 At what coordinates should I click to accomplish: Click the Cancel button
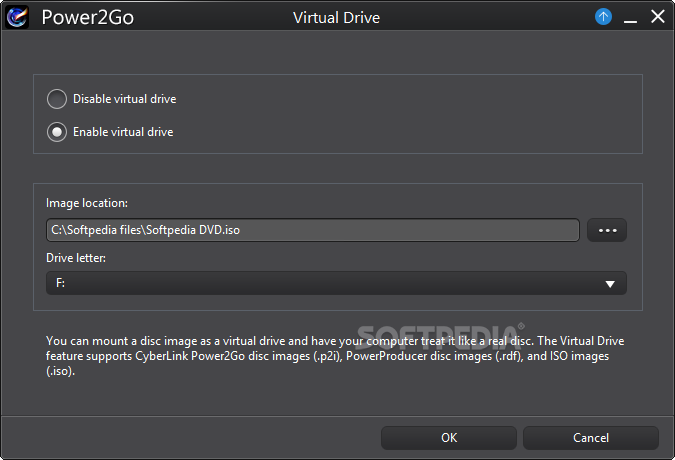pyautogui.click(x=591, y=438)
